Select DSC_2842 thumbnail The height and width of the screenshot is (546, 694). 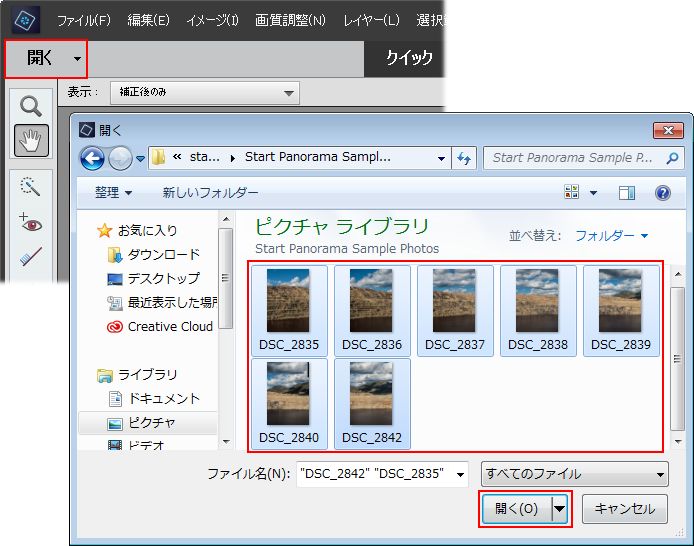click(372, 404)
